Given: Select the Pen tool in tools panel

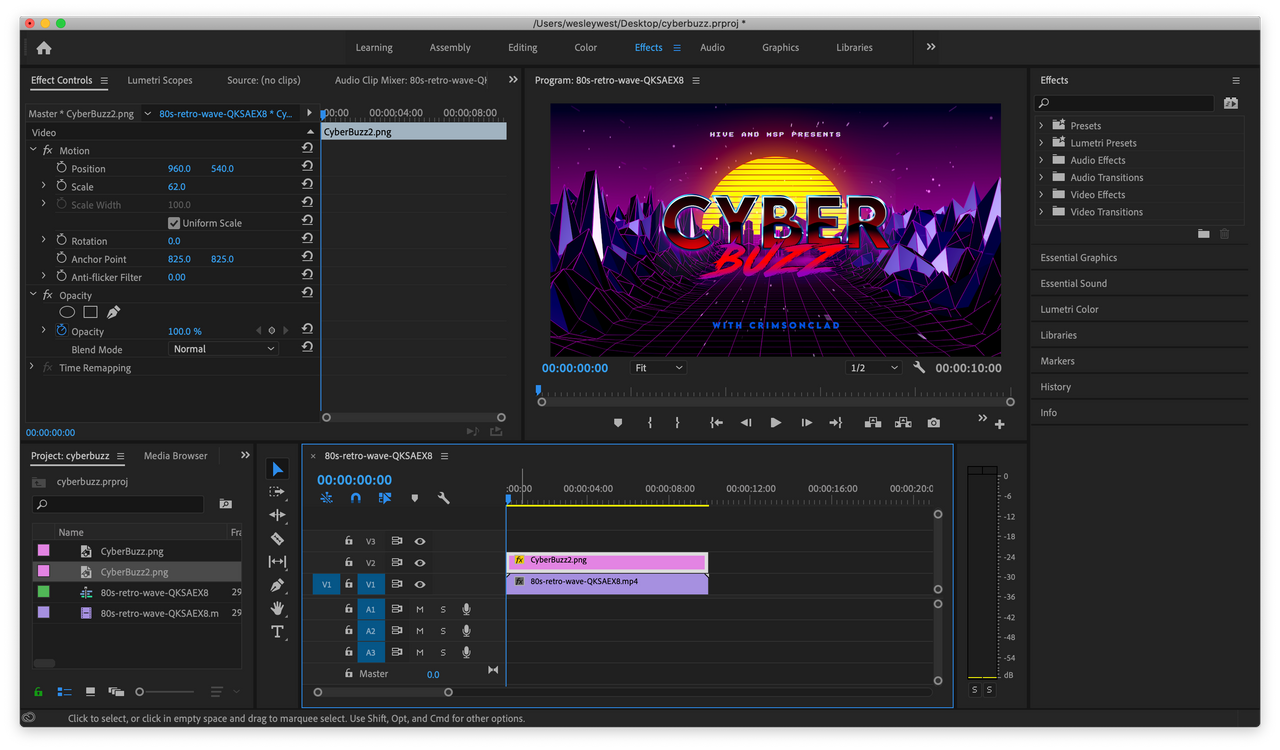Looking at the screenshot, I should (x=278, y=585).
